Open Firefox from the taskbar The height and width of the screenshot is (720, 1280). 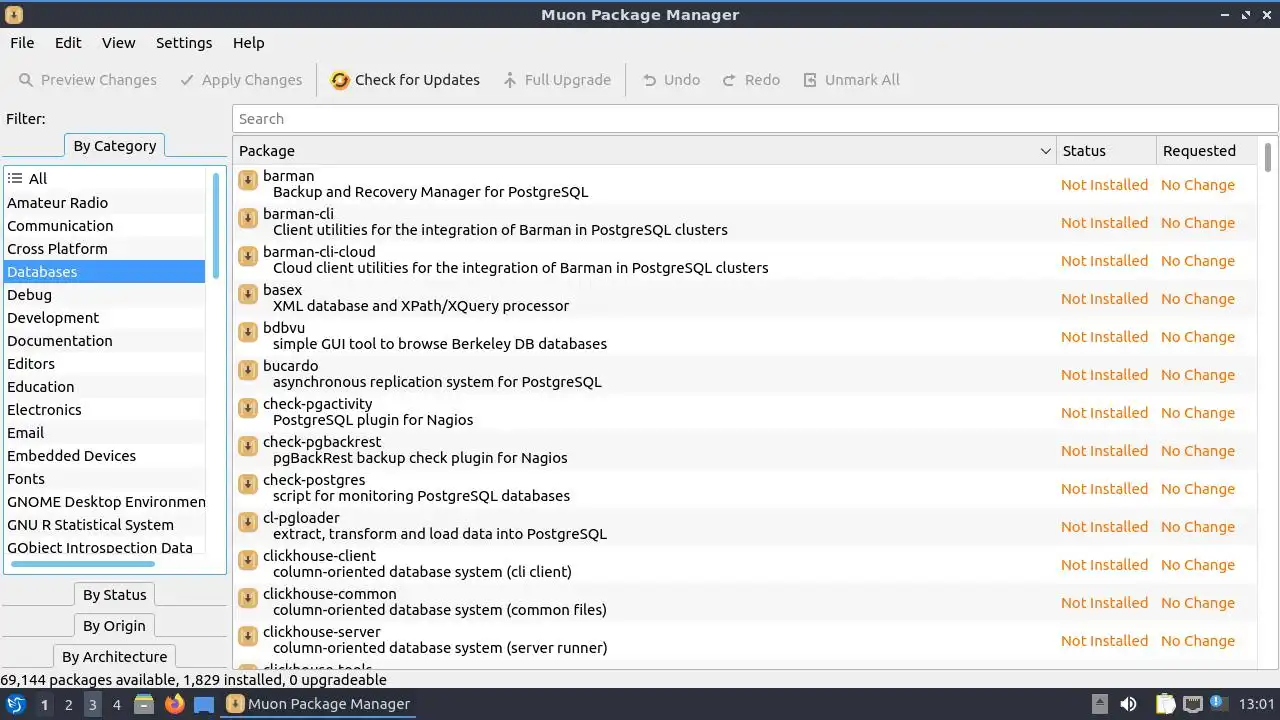[x=175, y=704]
